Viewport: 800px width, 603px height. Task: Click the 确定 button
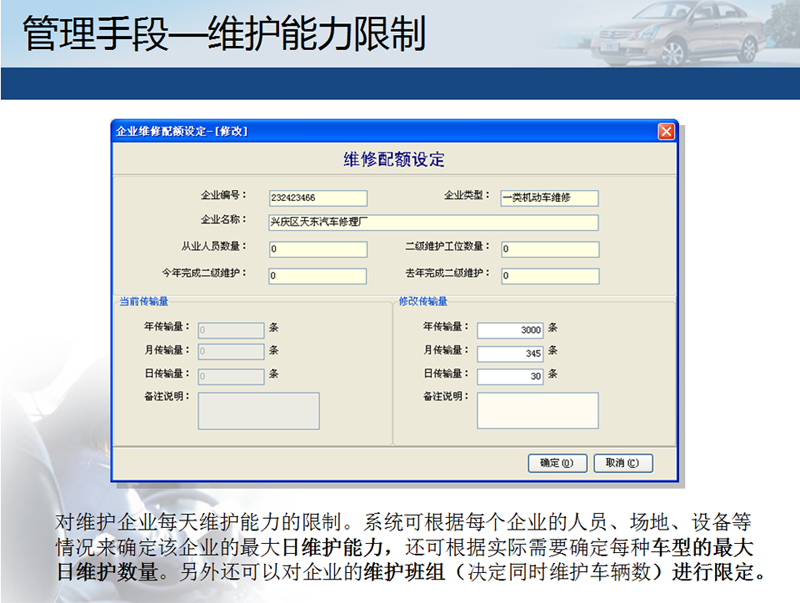[x=556, y=463]
